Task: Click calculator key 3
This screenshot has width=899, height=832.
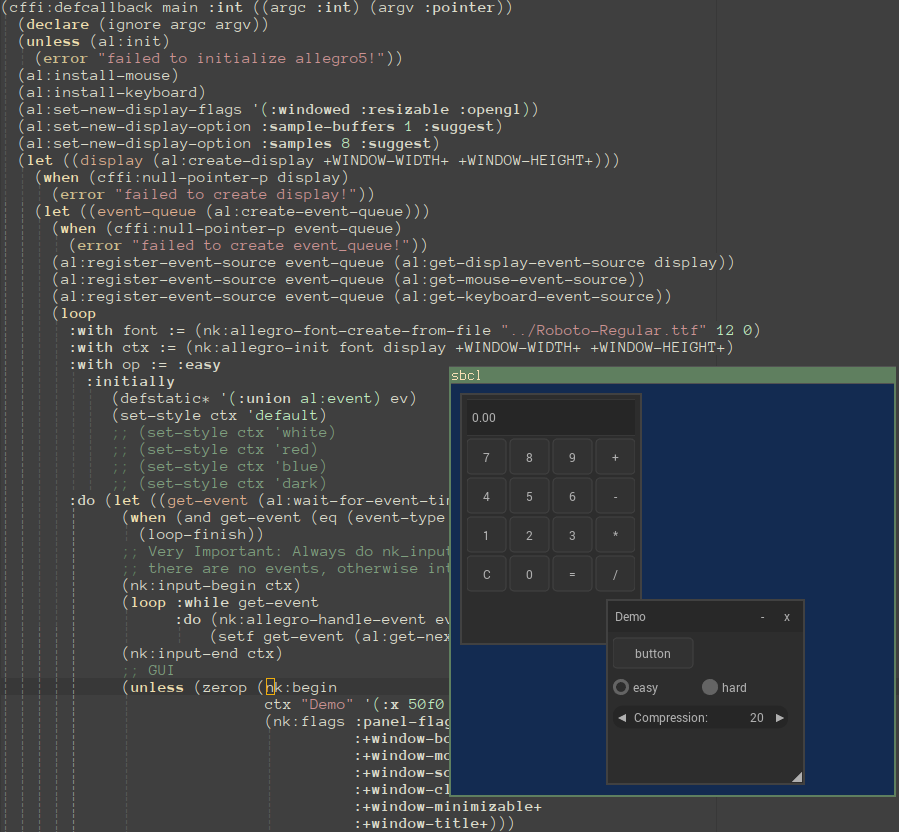Action: point(572,536)
